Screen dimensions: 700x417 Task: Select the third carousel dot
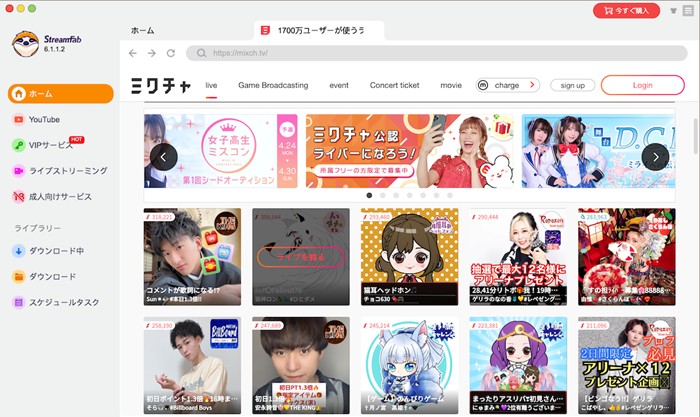[396, 195]
